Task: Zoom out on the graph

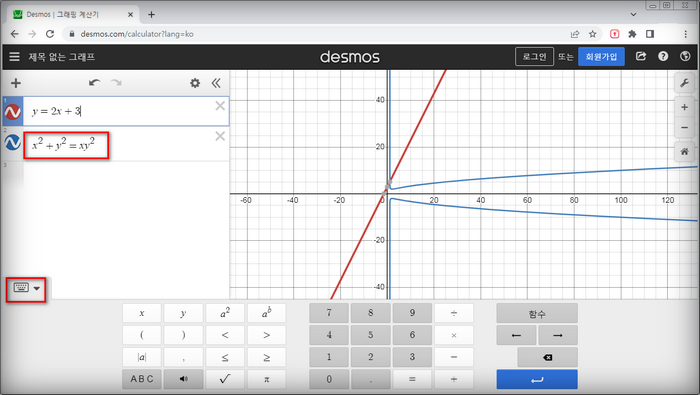Action: click(x=684, y=128)
